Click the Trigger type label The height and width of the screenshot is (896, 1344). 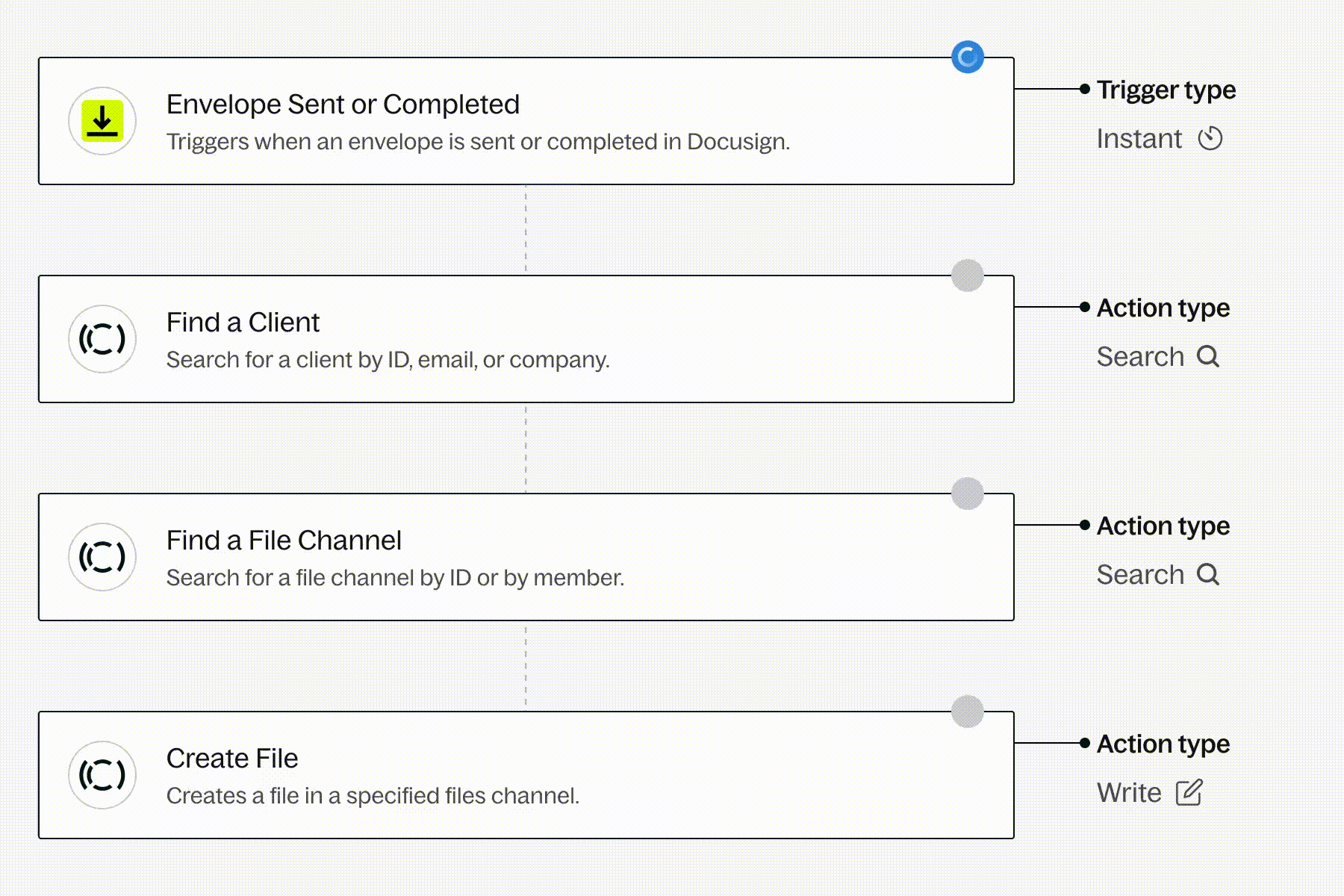click(x=1166, y=90)
